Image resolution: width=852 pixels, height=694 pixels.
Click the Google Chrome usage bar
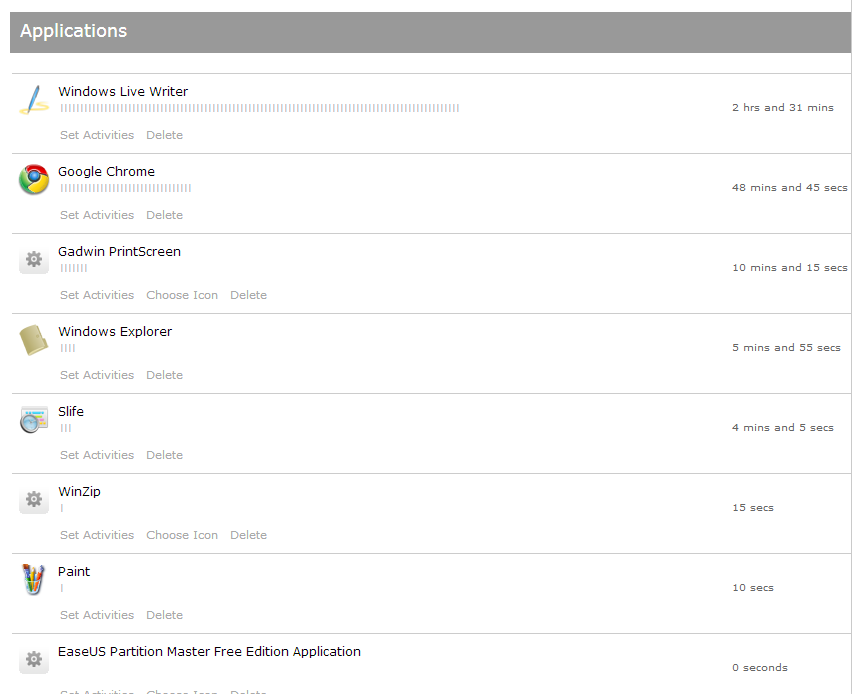[x=126, y=188]
